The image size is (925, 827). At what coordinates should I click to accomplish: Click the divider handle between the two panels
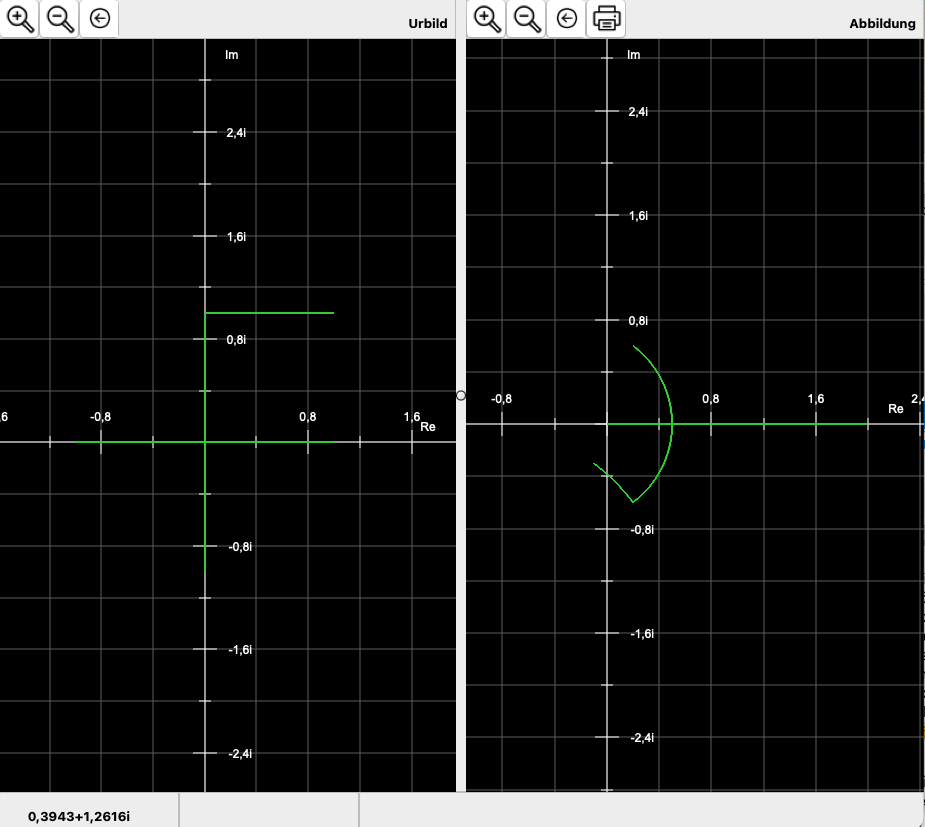(460, 395)
